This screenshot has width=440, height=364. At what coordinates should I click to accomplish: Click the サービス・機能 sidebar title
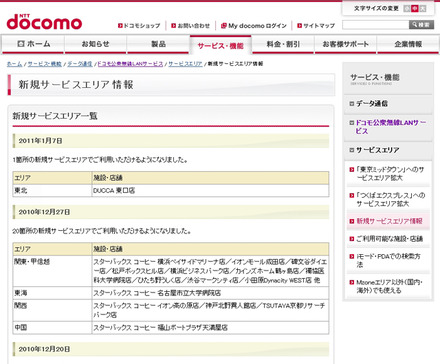pos(374,78)
